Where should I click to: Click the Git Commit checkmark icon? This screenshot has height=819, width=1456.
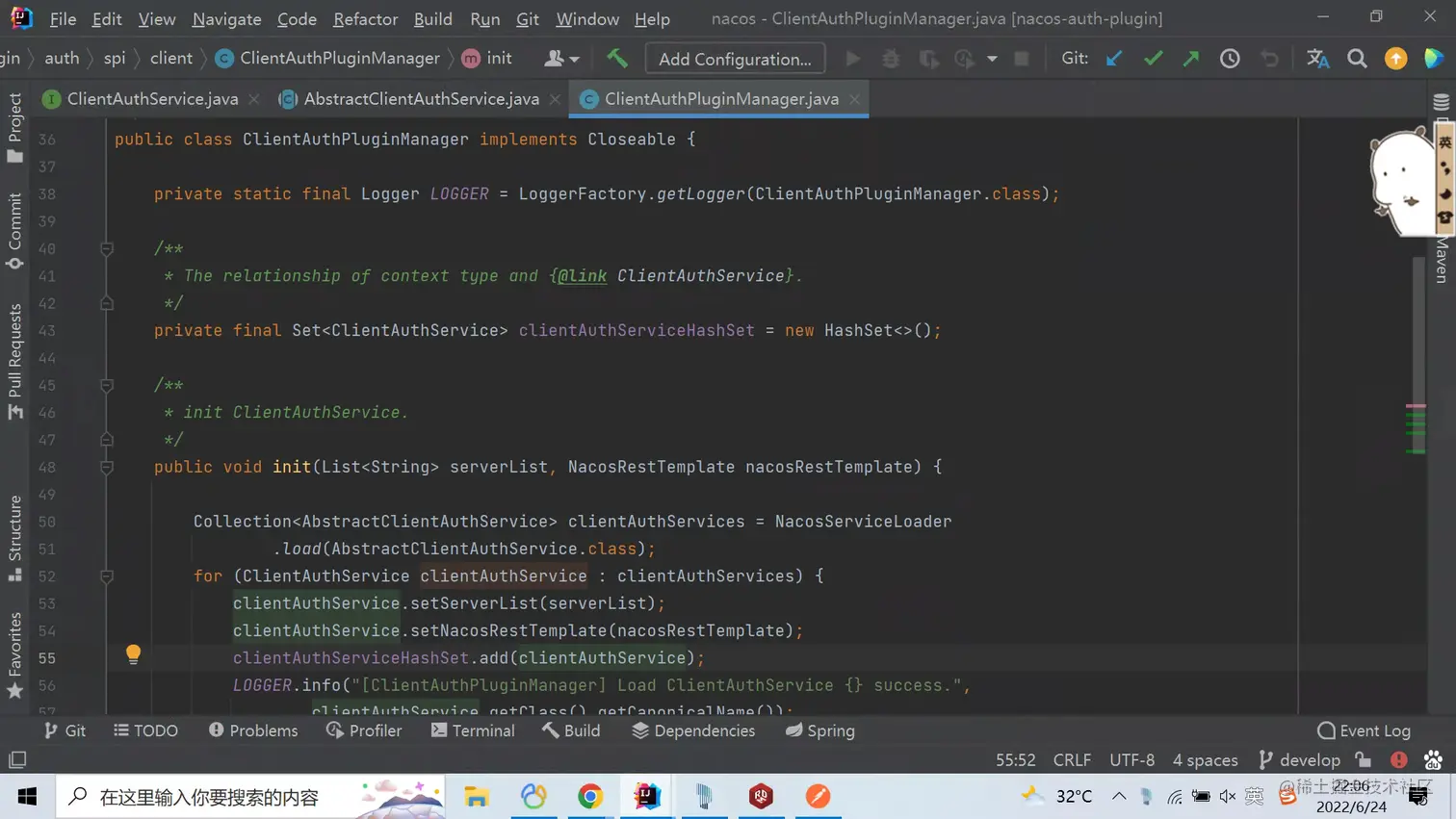[1153, 59]
